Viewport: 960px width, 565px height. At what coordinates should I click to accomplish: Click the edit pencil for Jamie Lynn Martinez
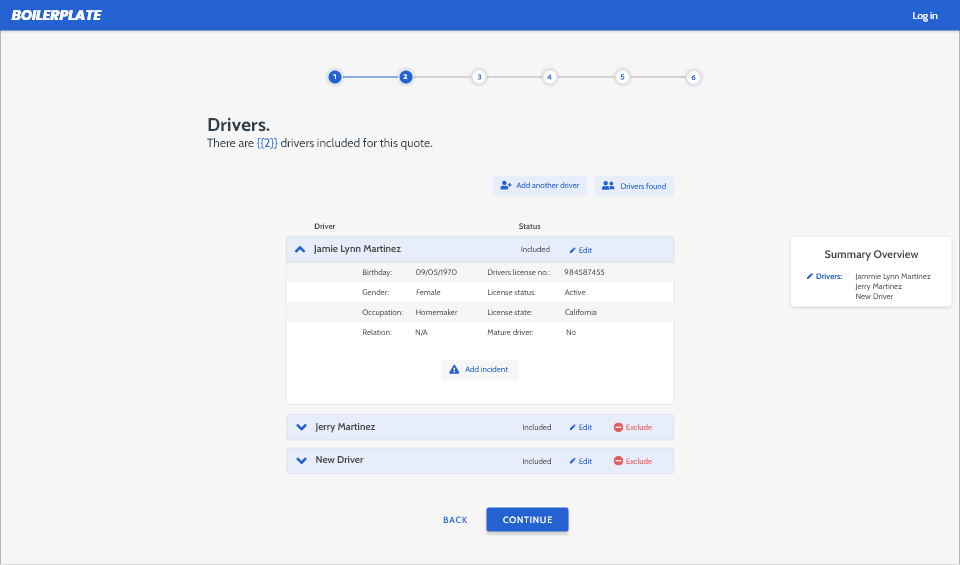click(573, 250)
